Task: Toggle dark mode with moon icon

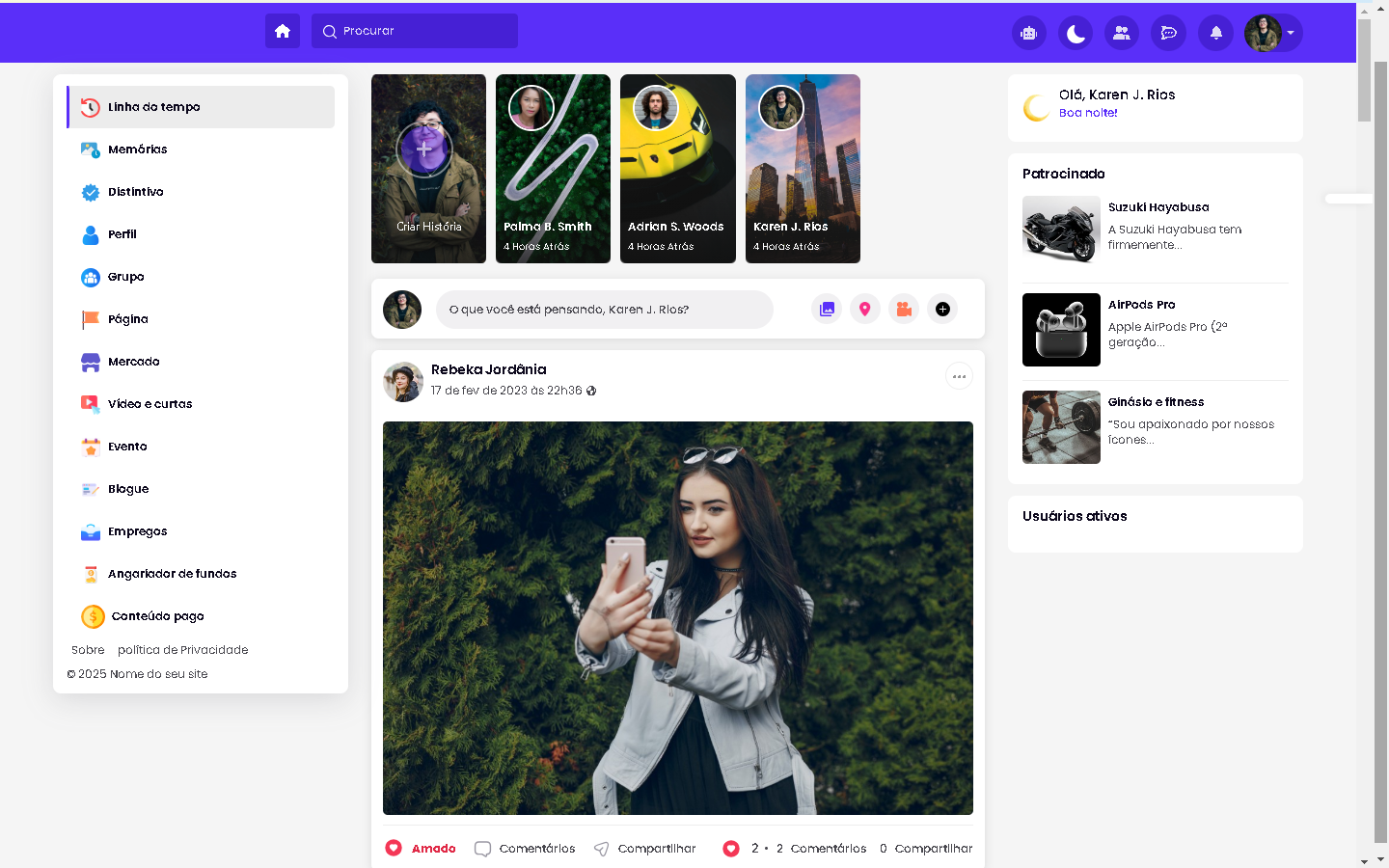Action: (1076, 33)
